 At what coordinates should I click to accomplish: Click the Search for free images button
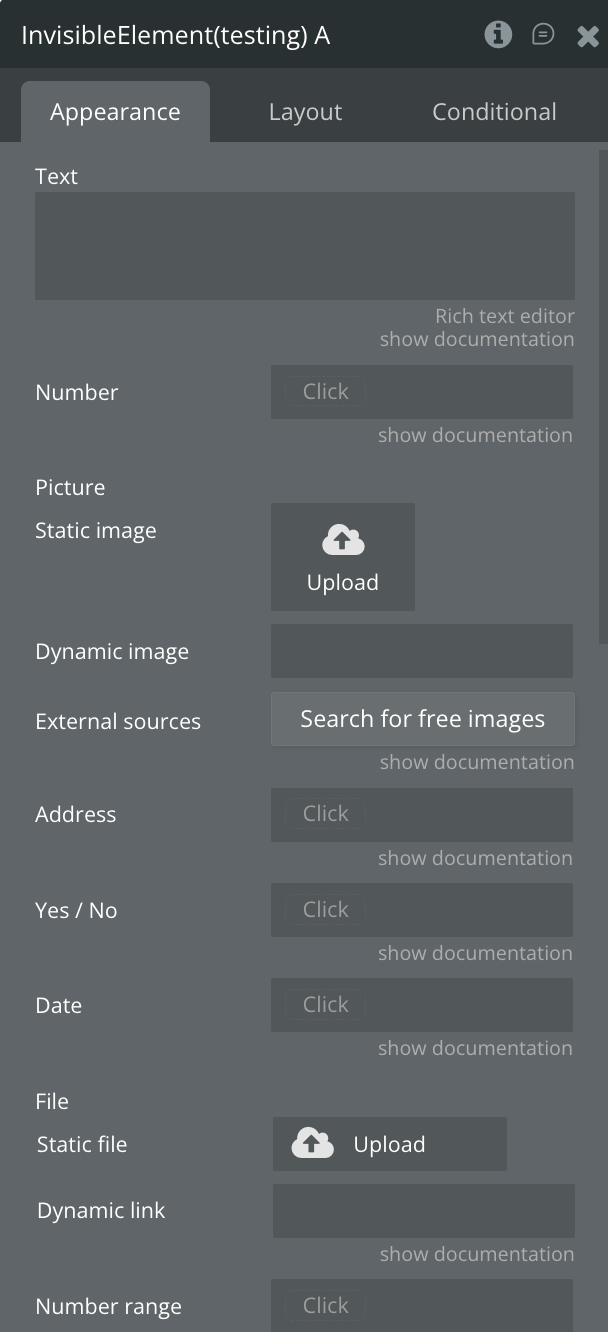[x=422, y=719]
